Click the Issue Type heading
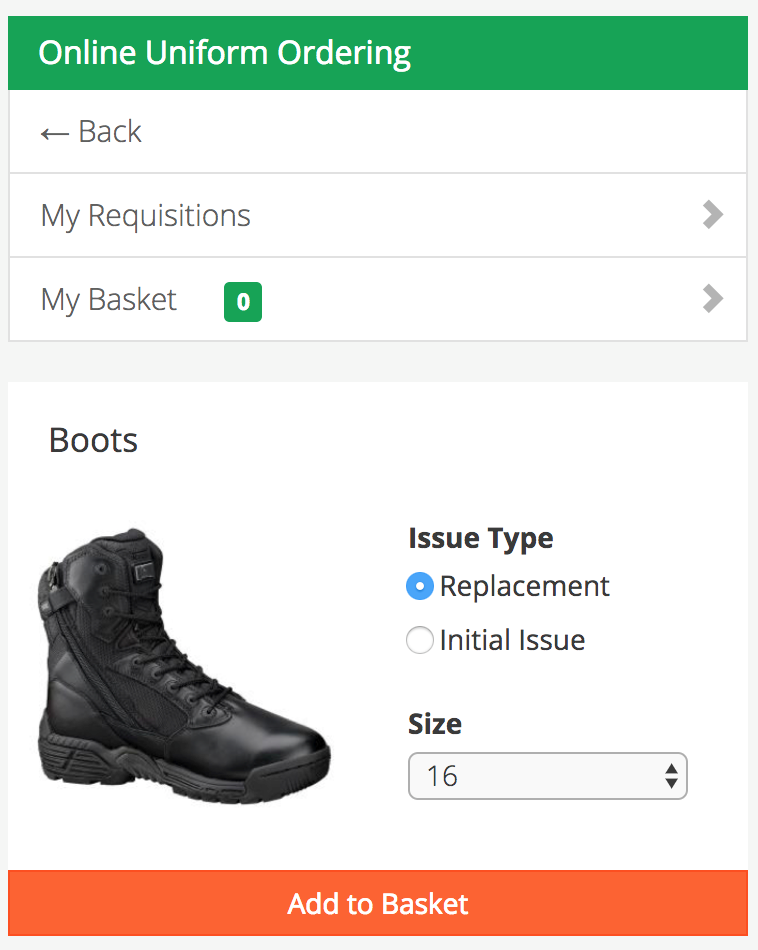 [481, 539]
